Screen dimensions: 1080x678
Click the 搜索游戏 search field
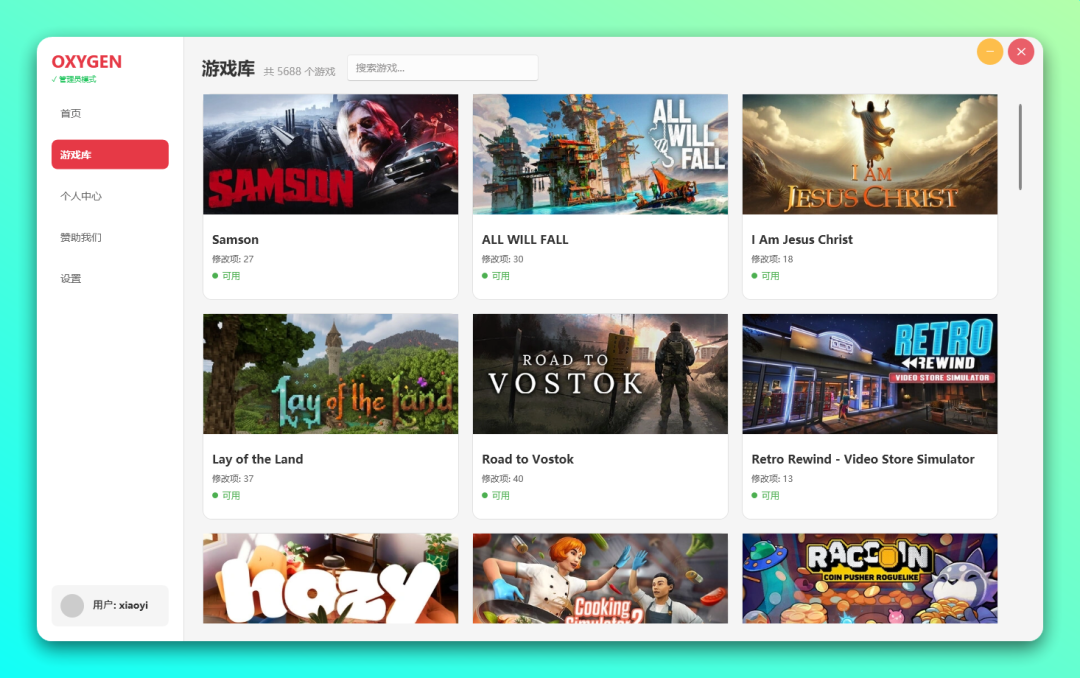coord(443,68)
